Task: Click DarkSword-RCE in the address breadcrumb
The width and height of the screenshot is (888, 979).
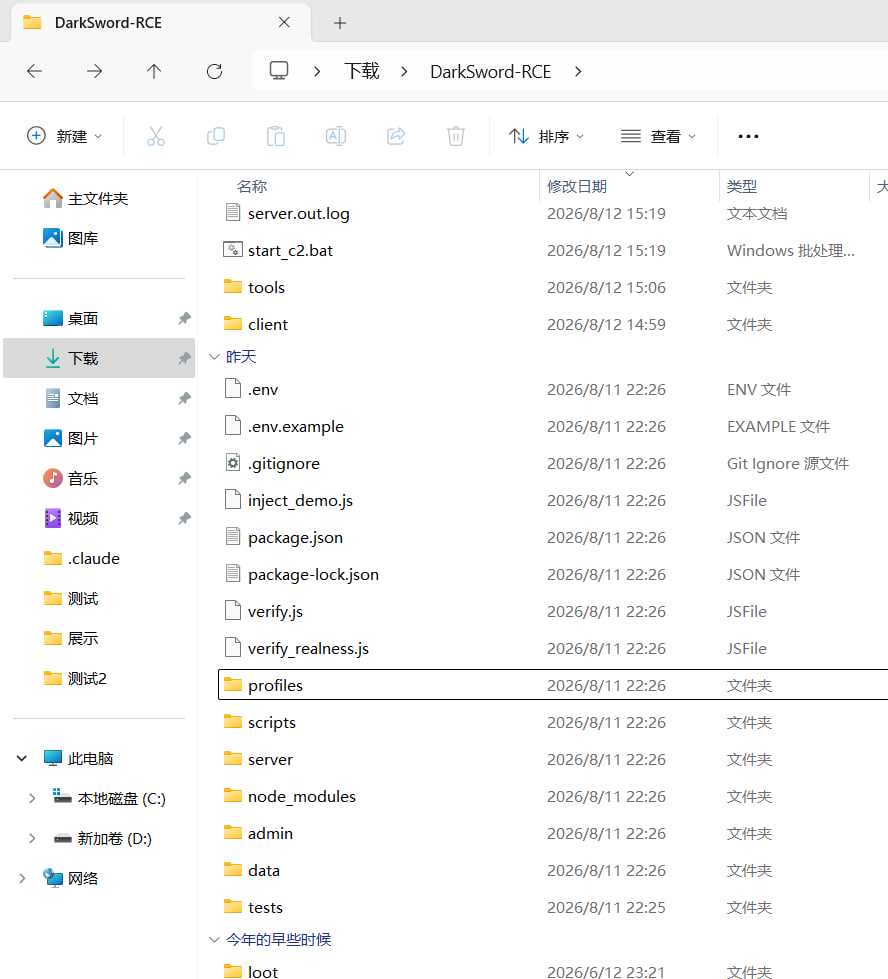Action: click(490, 72)
